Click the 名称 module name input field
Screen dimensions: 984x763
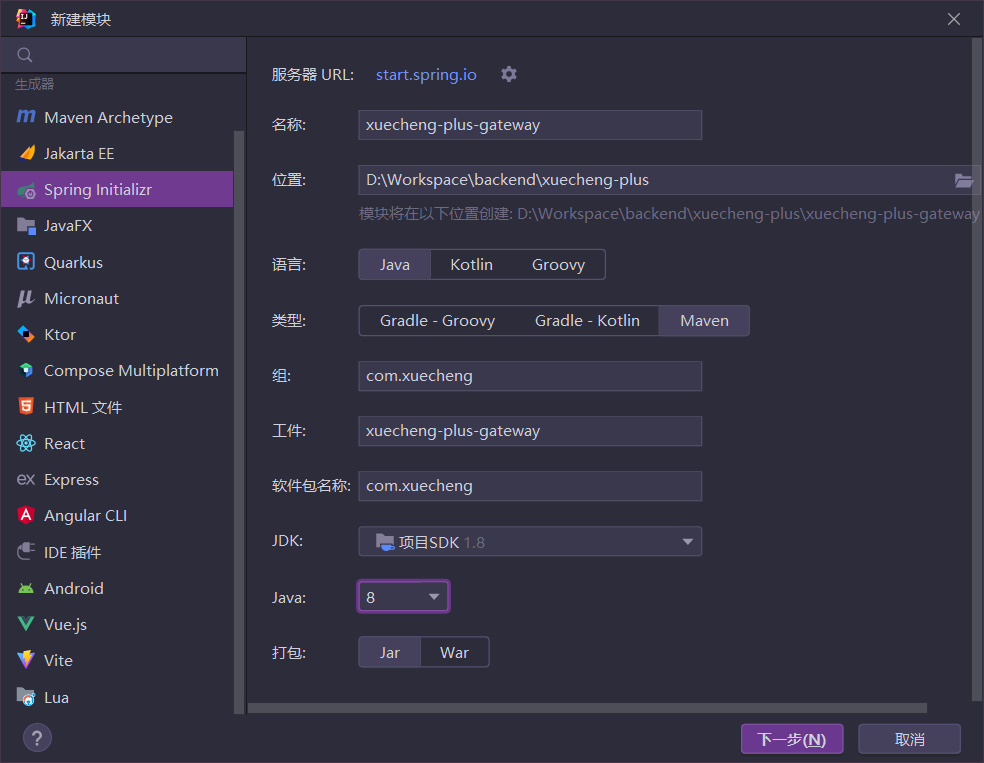click(x=530, y=125)
